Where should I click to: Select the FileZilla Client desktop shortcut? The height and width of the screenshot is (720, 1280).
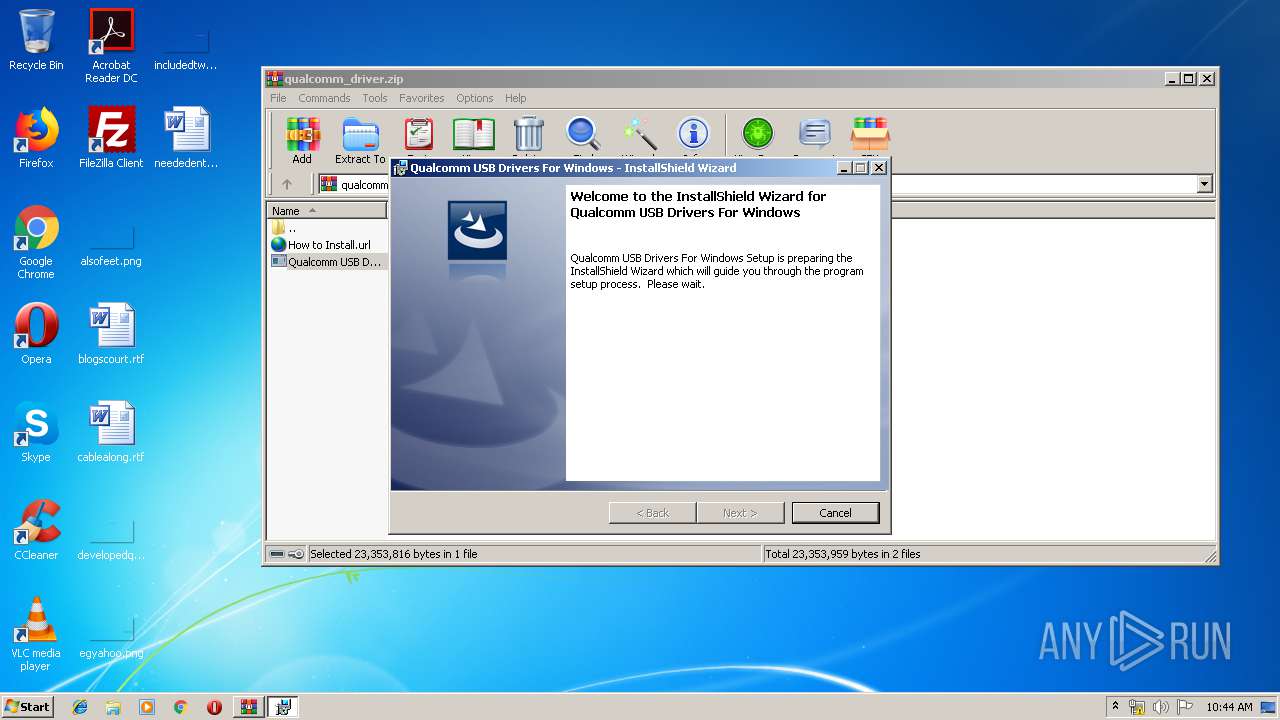(x=111, y=137)
